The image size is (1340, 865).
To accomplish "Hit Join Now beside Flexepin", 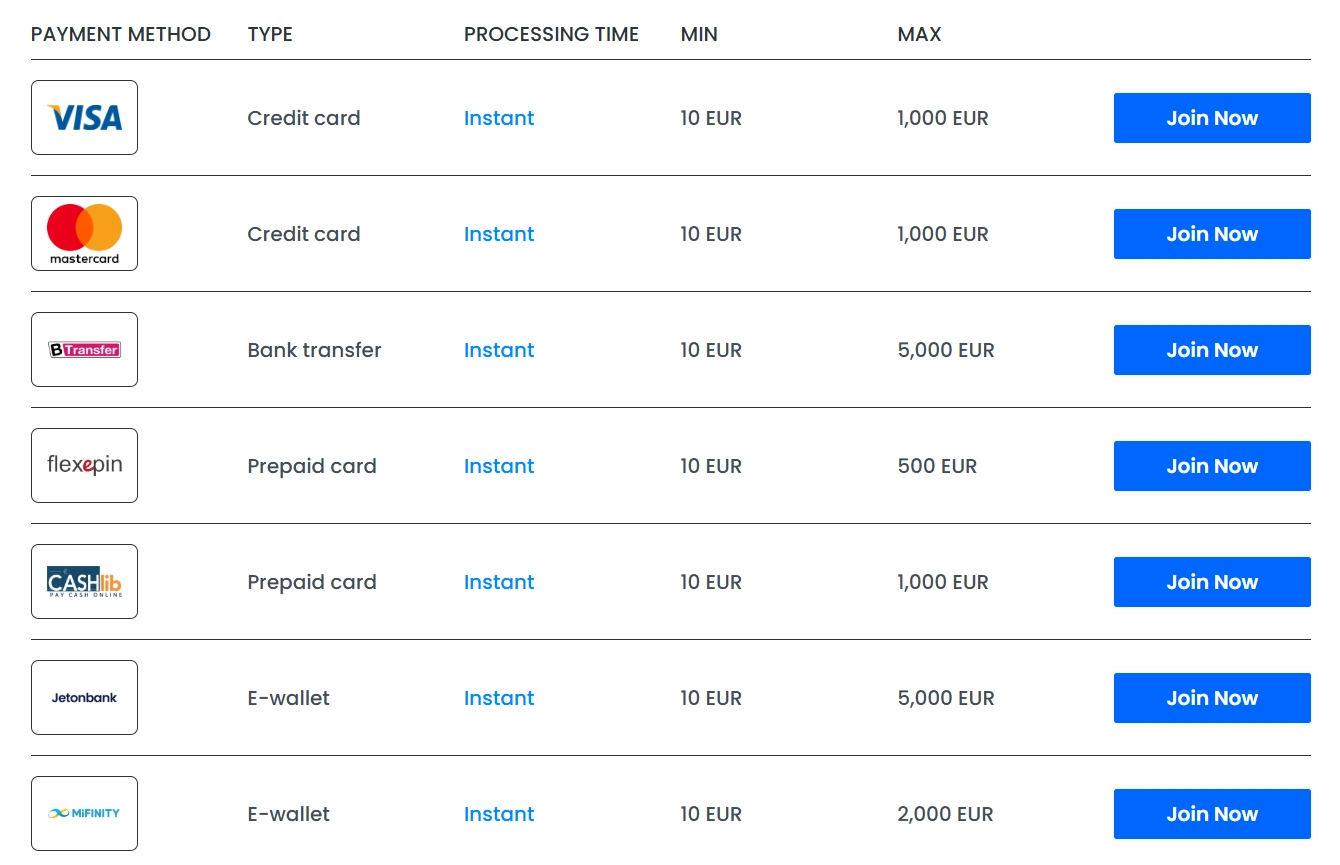I will click(x=1212, y=466).
